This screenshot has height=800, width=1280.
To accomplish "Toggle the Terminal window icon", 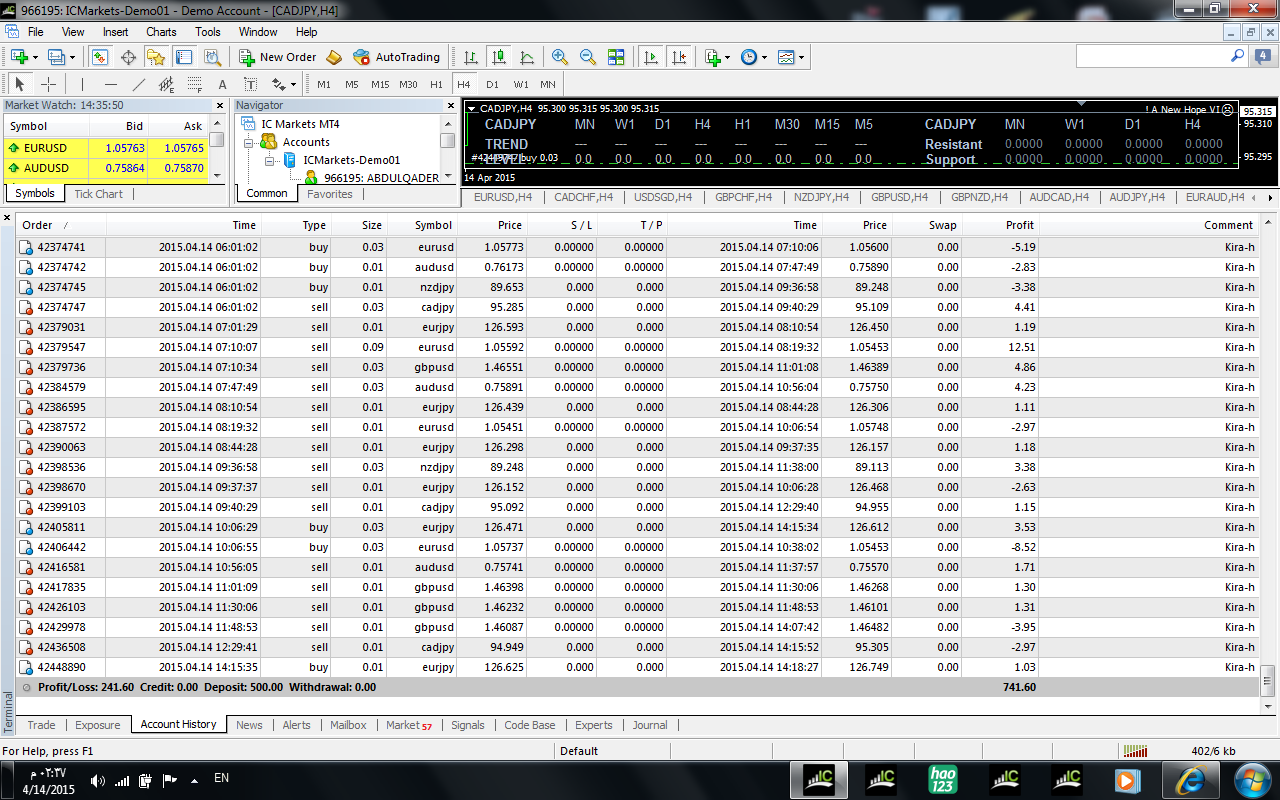I will (184, 57).
